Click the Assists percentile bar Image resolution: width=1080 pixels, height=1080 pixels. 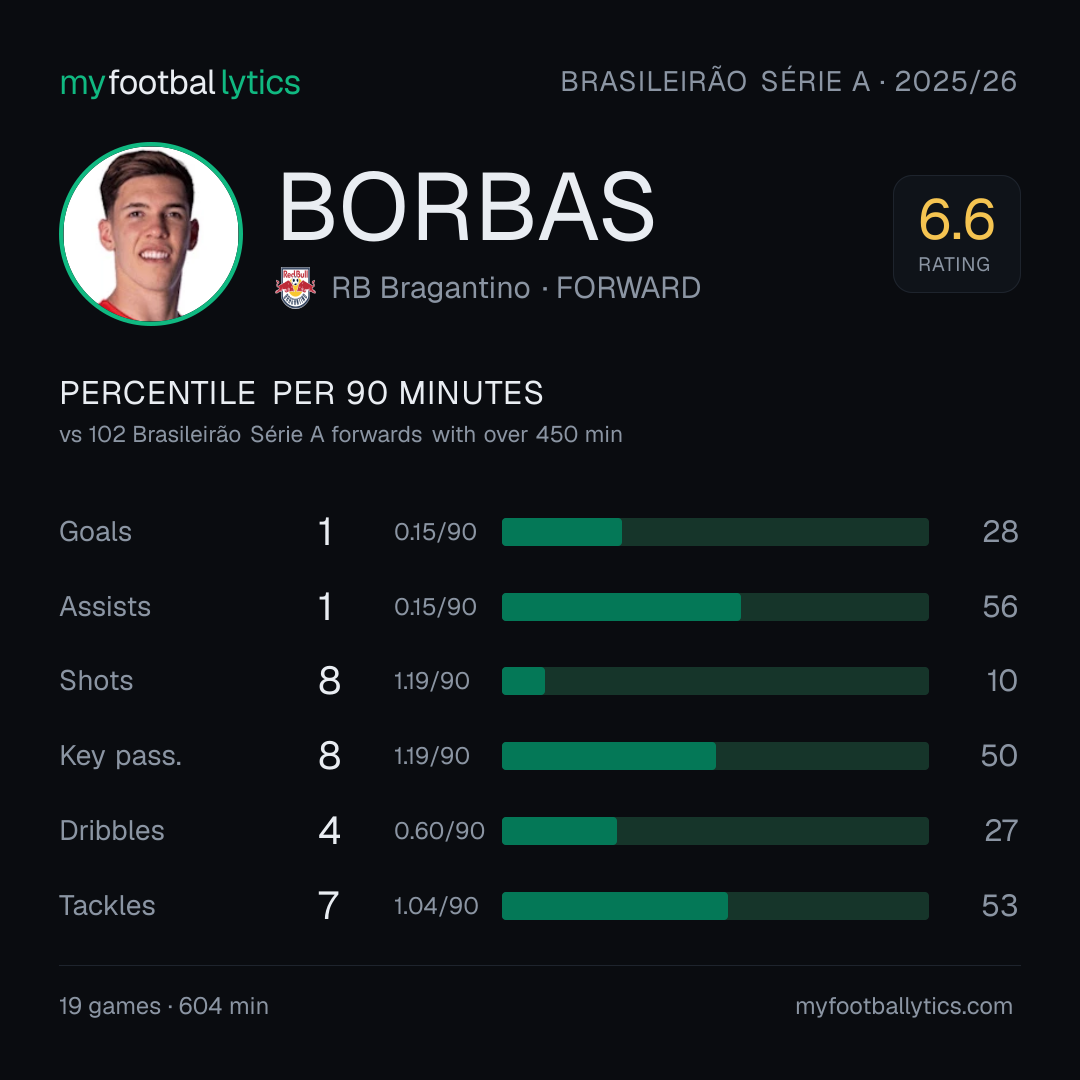[x=715, y=607]
